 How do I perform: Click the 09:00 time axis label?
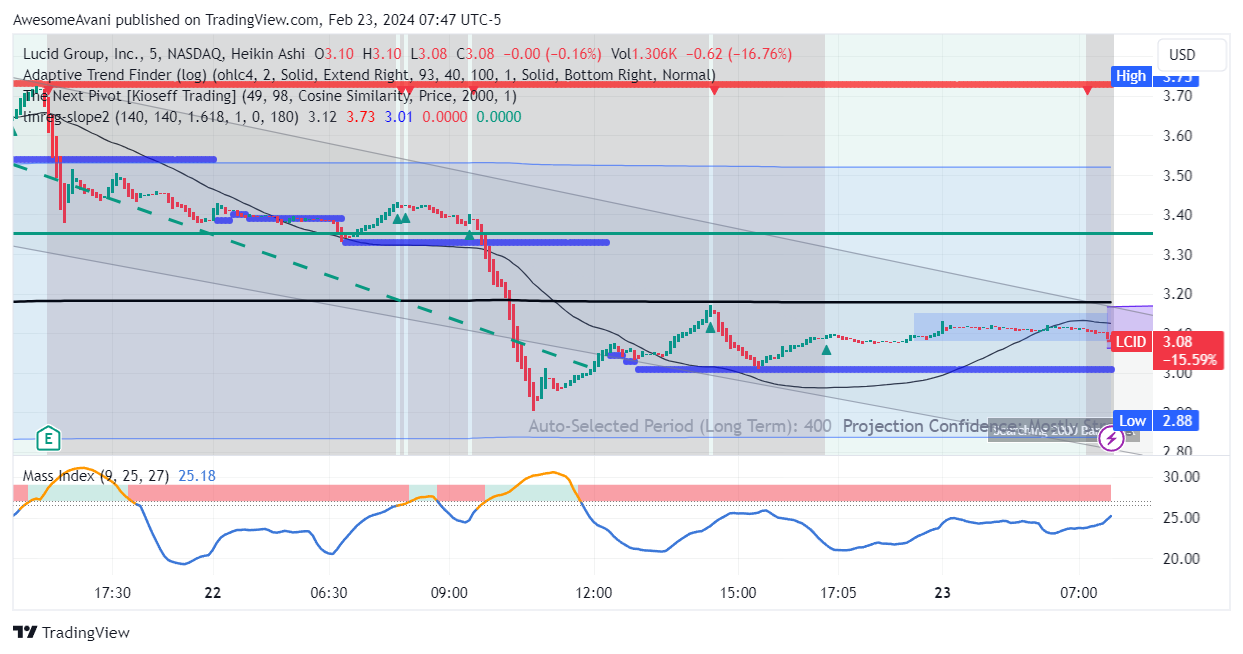pyautogui.click(x=449, y=593)
